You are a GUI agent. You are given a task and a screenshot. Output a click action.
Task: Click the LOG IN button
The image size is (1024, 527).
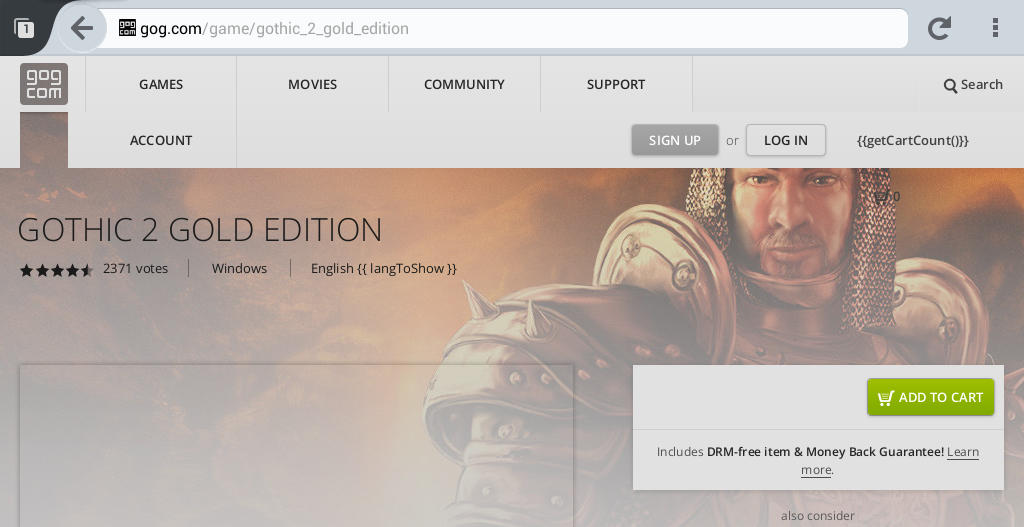pos(786,140)
